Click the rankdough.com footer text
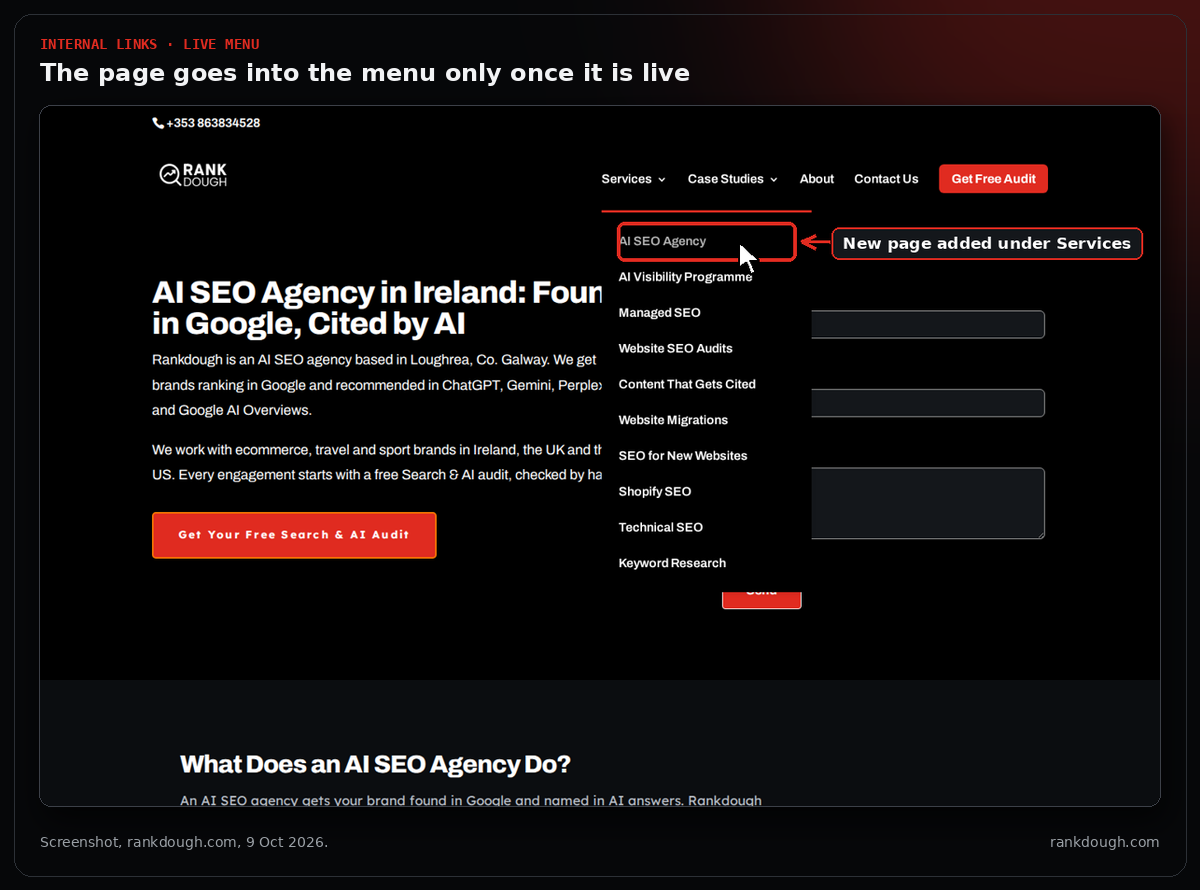 [1104, 842]
